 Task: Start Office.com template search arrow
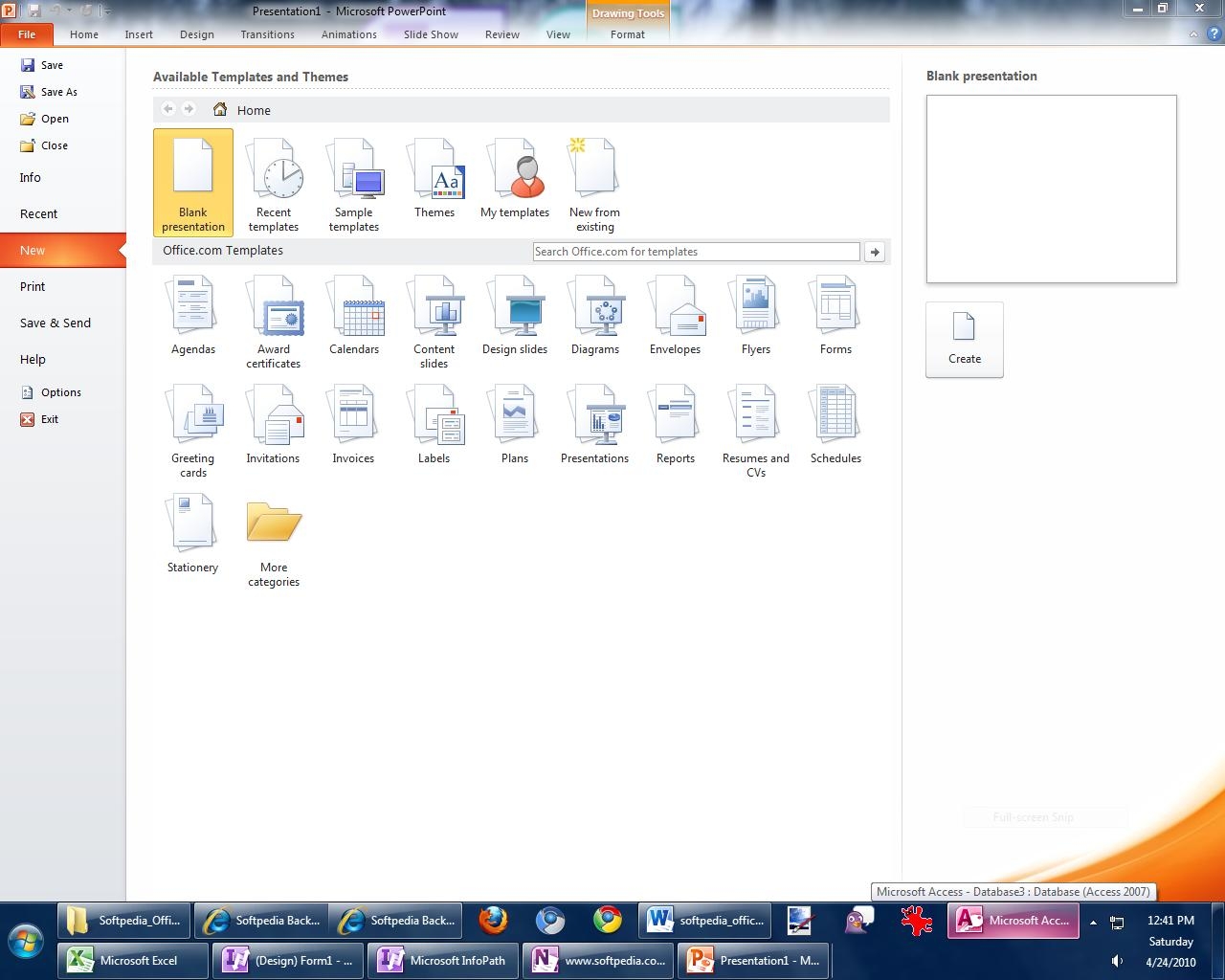[874, 252]
